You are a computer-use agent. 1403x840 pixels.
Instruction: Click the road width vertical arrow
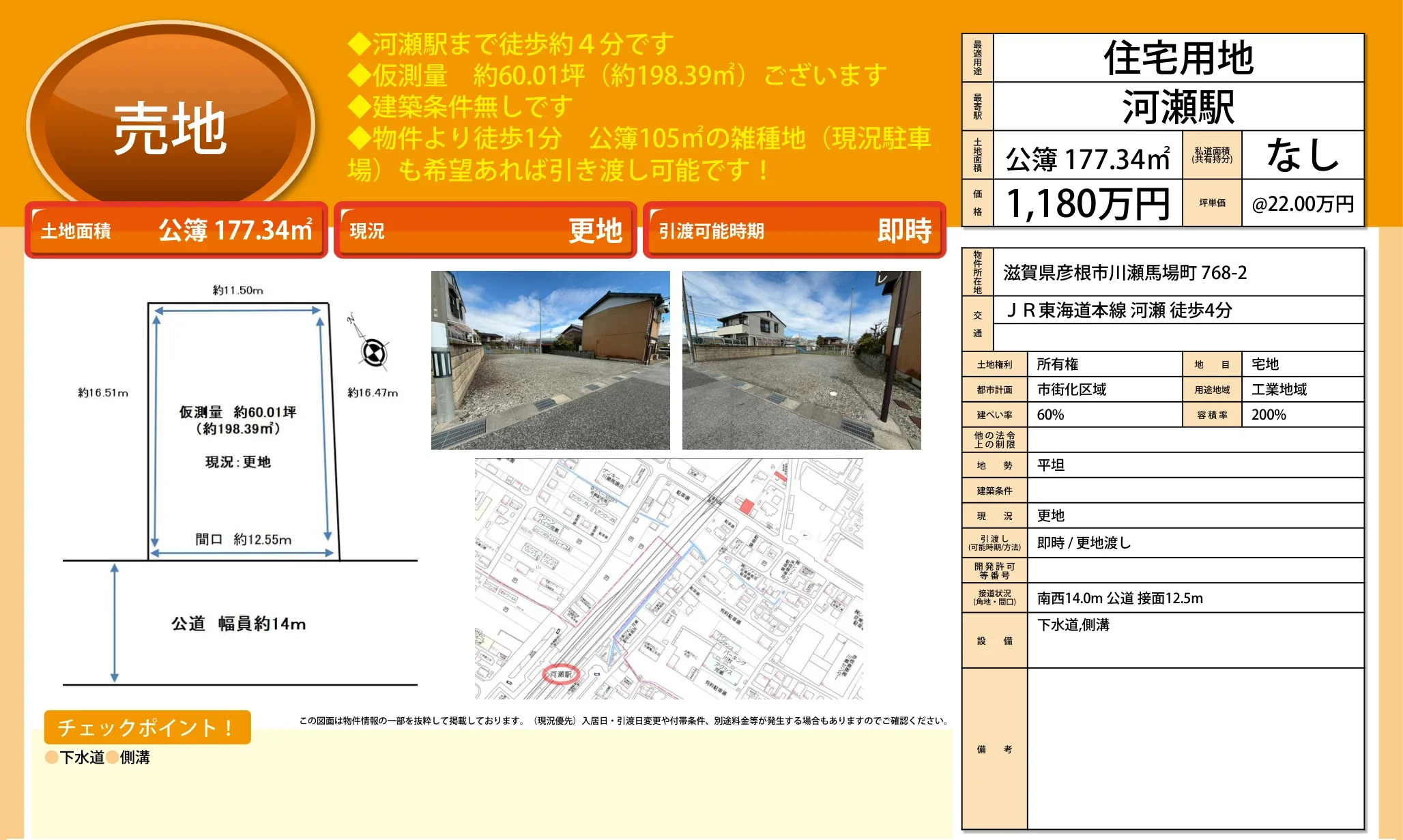point(115,622)
